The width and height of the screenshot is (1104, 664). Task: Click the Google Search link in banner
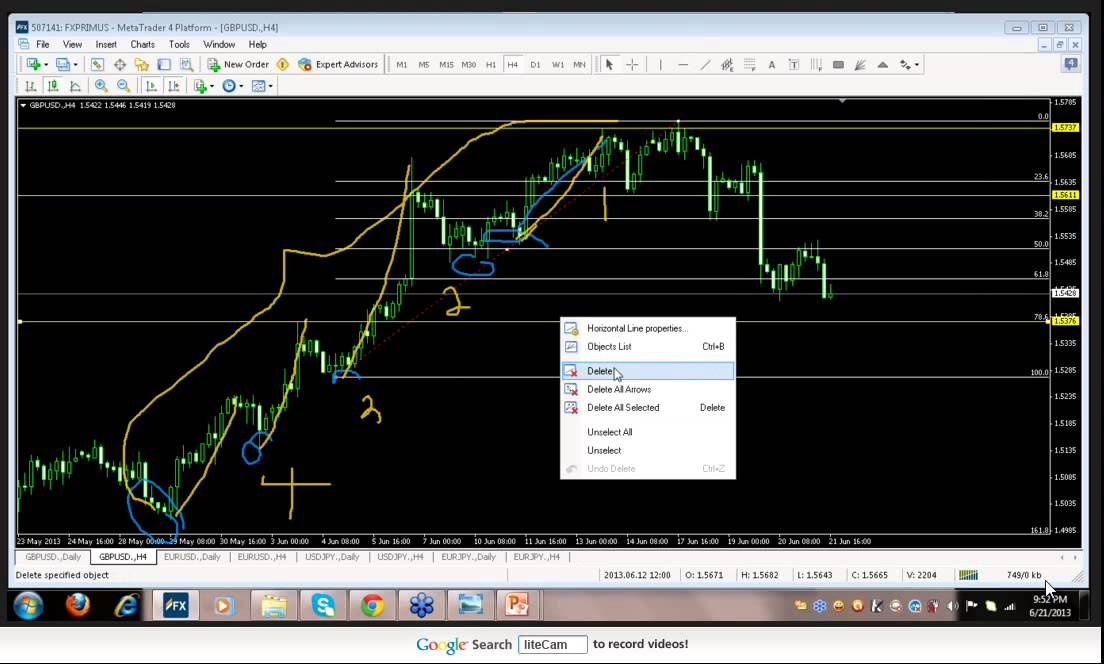click(464, 644)
